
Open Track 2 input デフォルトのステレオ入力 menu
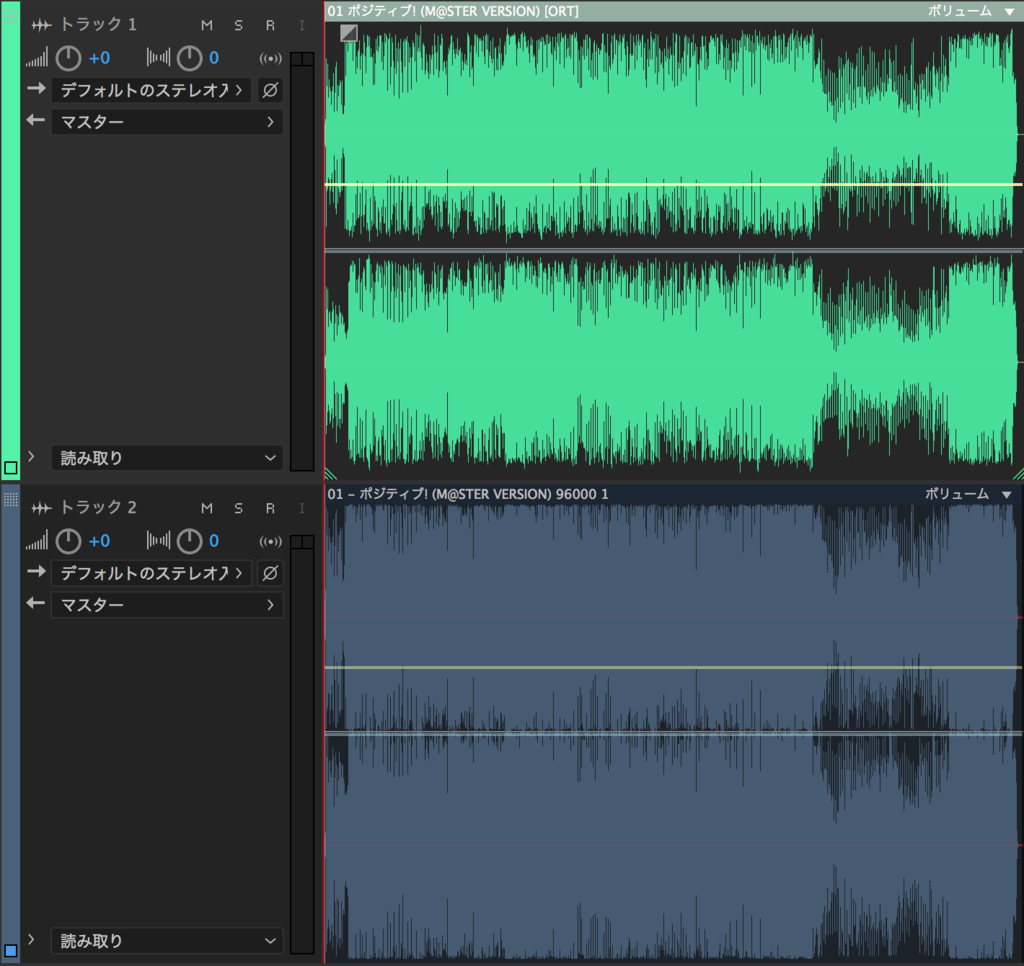tap(152, 573)
